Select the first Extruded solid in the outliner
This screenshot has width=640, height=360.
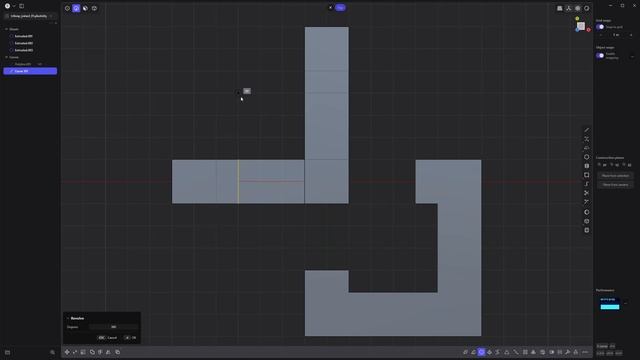(24, 36)
